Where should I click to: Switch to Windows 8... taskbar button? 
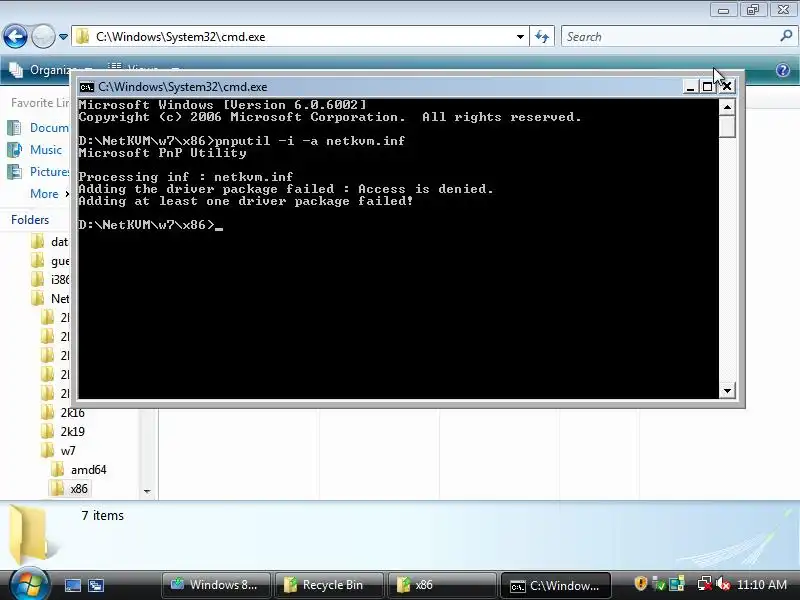coord(216,585)
